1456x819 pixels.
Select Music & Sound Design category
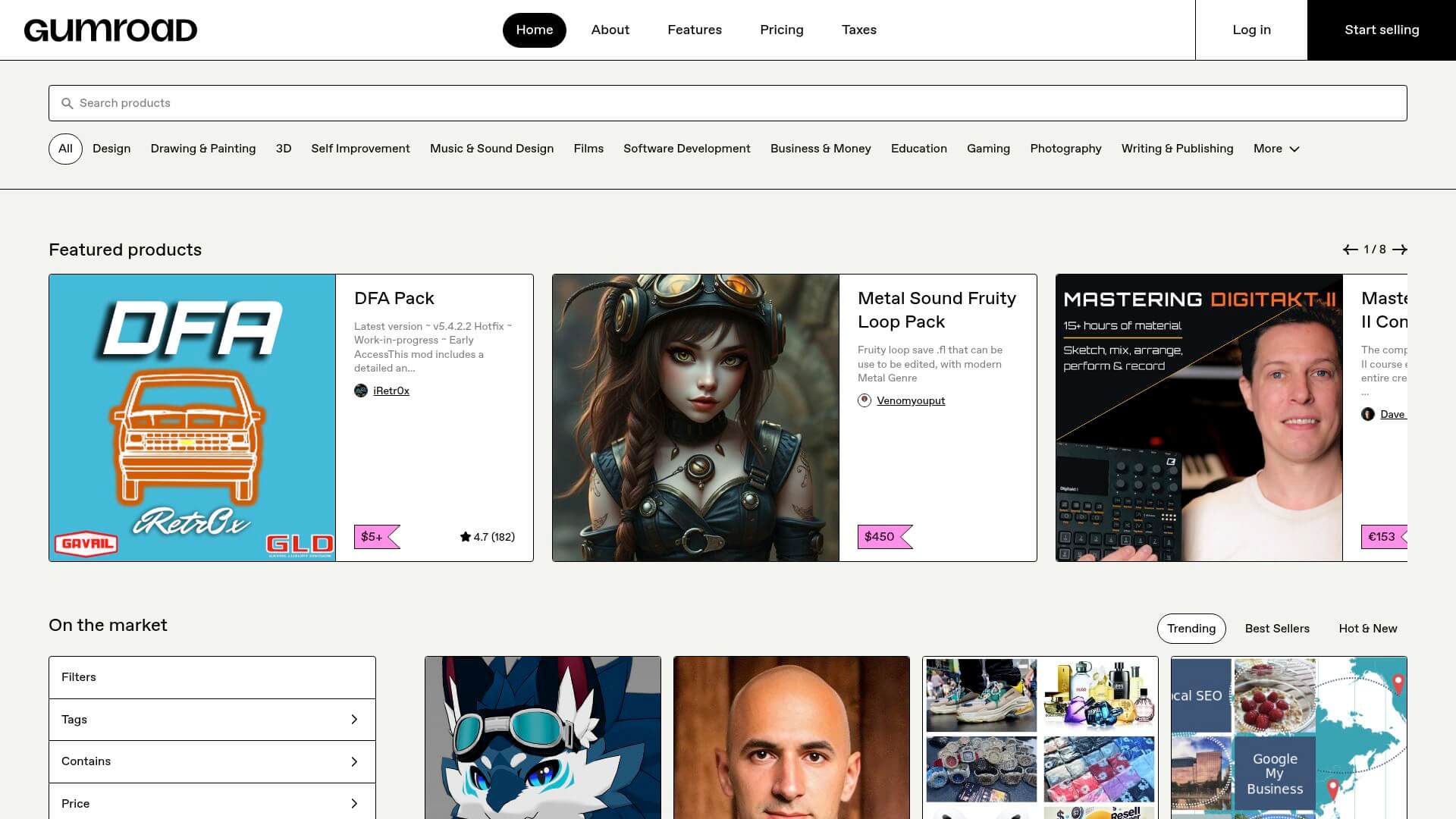pos(491,149)
